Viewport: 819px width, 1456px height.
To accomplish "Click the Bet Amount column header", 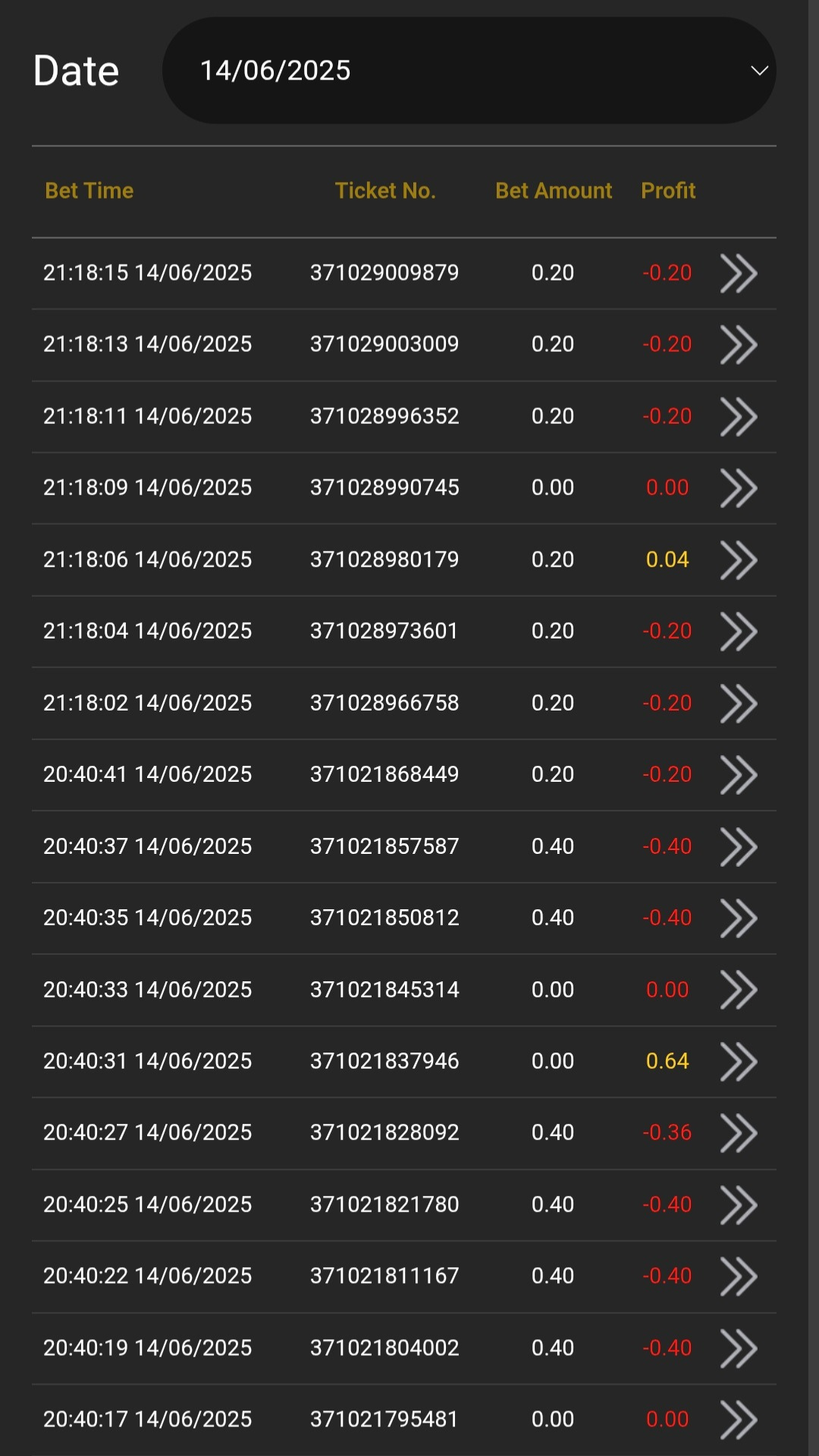I will (554, 190).
